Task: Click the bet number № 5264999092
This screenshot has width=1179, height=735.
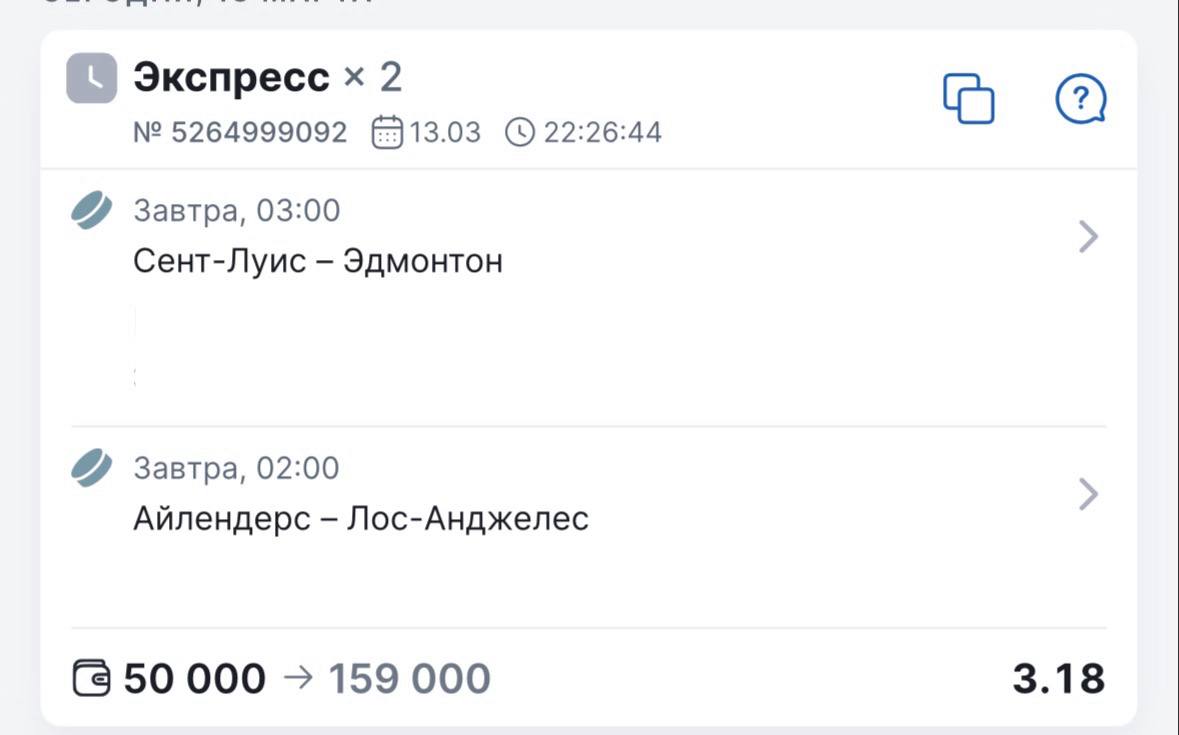Action: click(240, 132)
